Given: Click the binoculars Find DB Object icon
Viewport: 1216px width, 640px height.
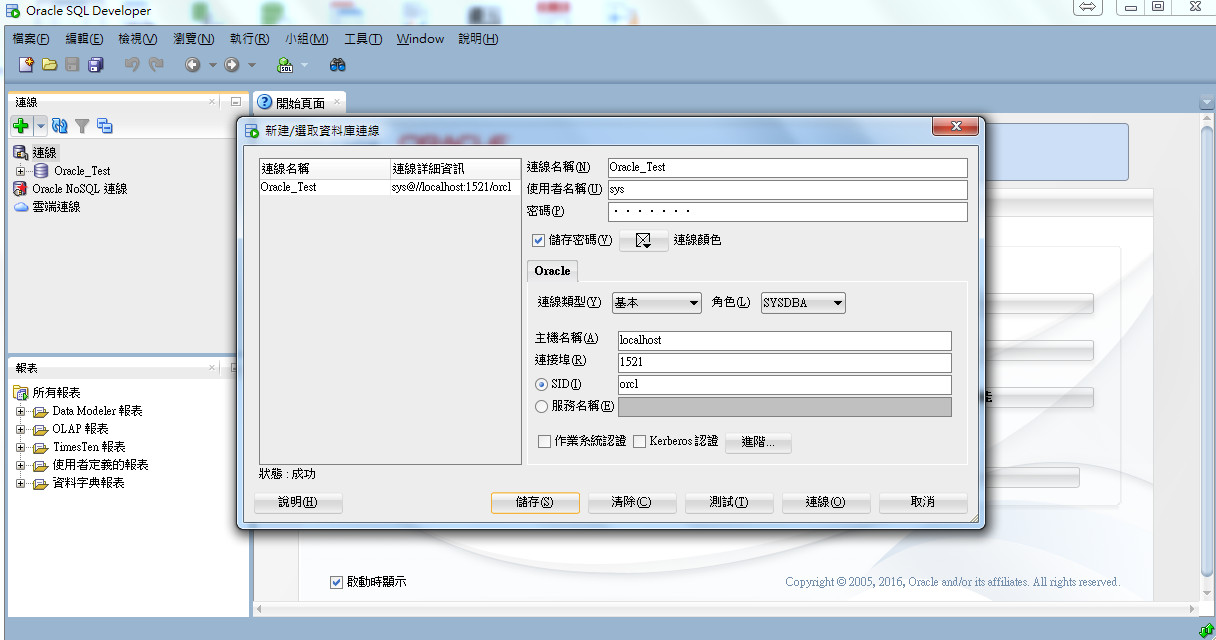Looking at the screenshot, I should 338,65.
